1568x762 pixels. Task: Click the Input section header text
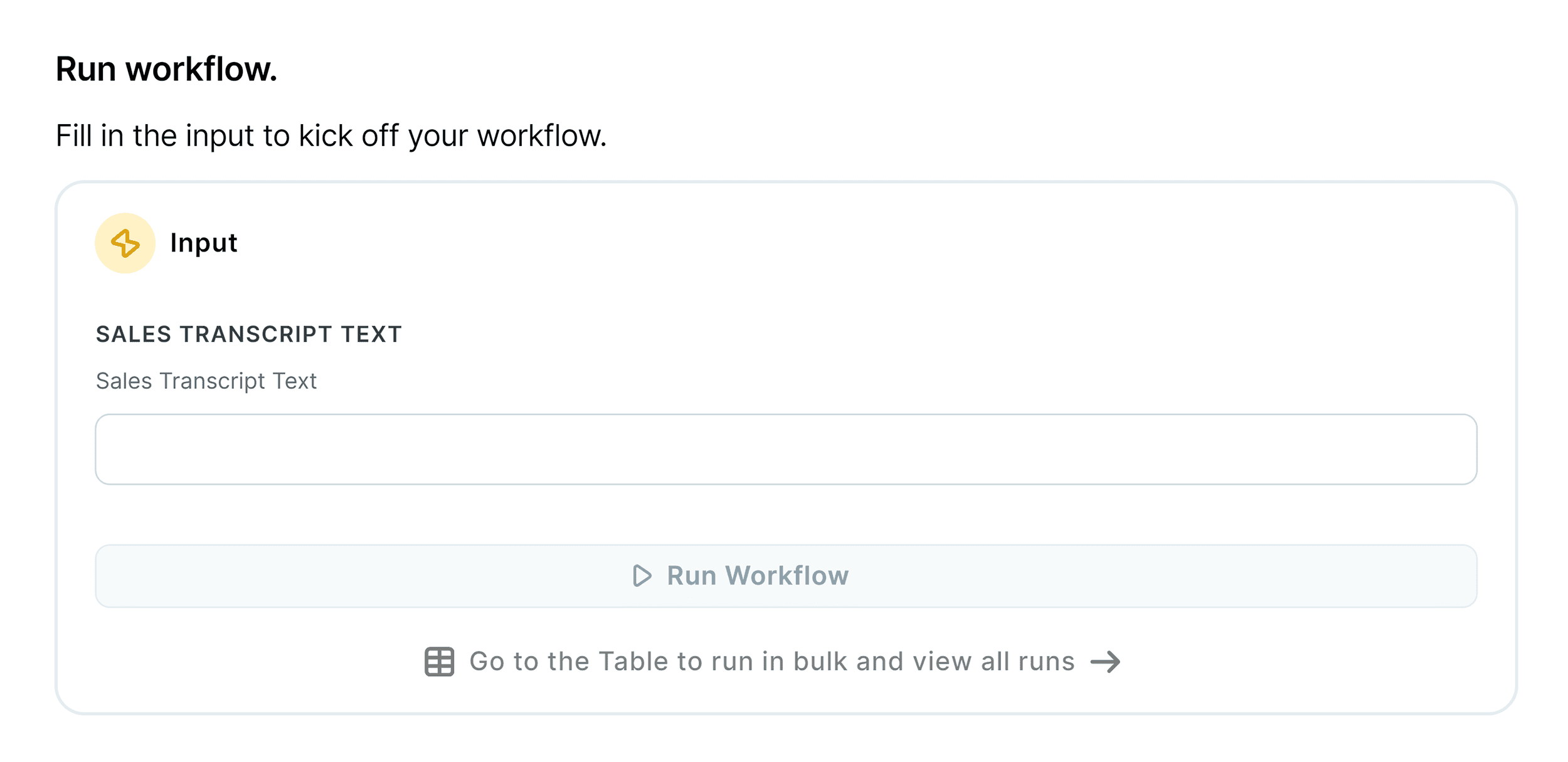point(203,243)
